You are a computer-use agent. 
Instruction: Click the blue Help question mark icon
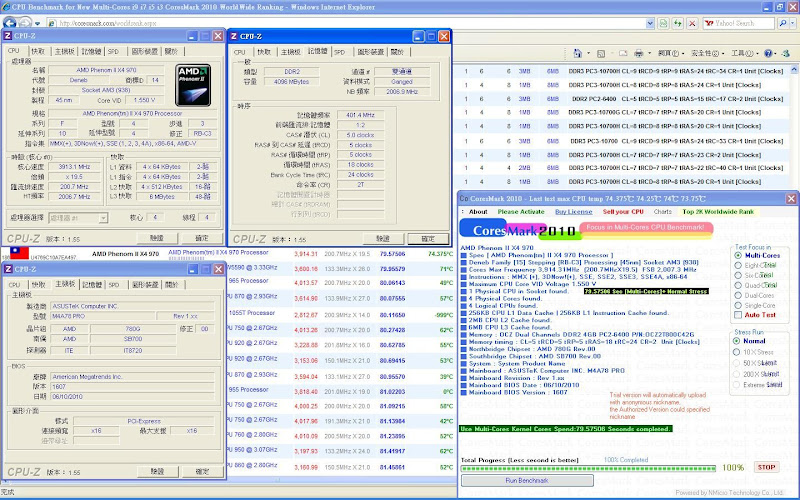tap(768, 53)
